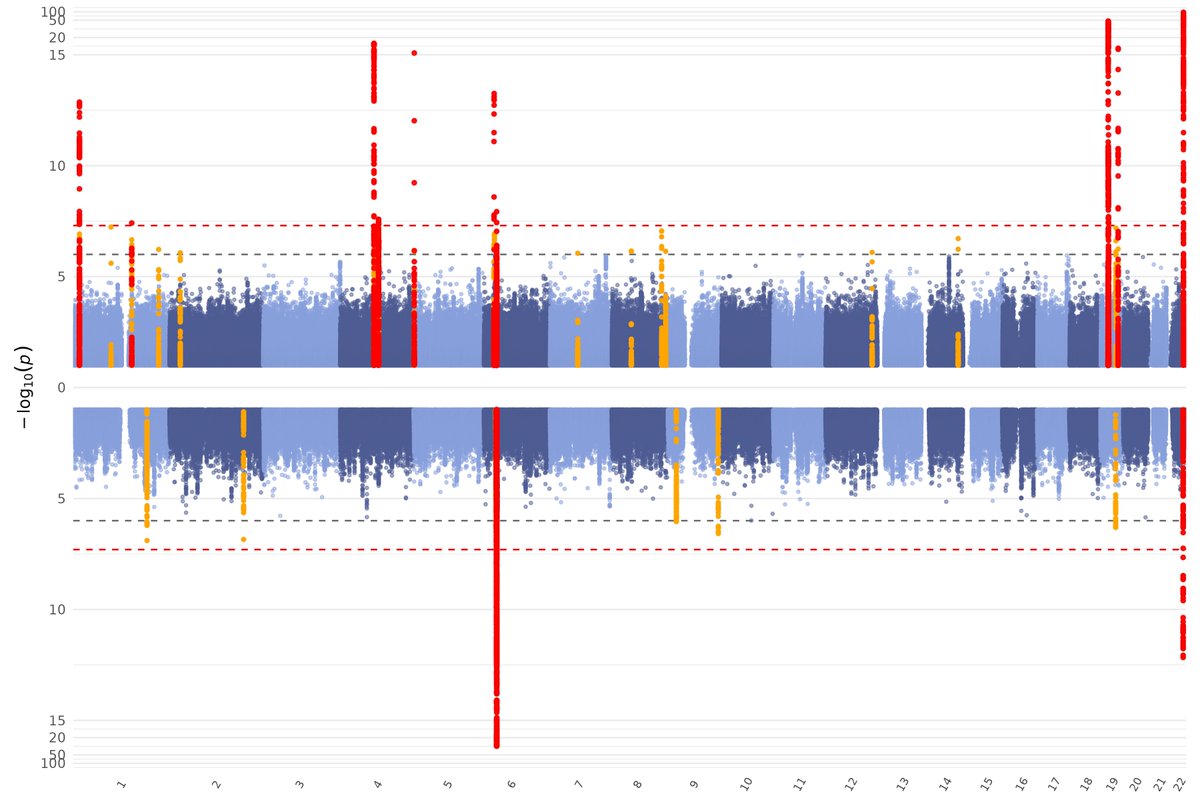Select the chromosome 2 x-axis label
This screenshot has height=800, width=1200.
pyautogui.click(x=216, y=786)
